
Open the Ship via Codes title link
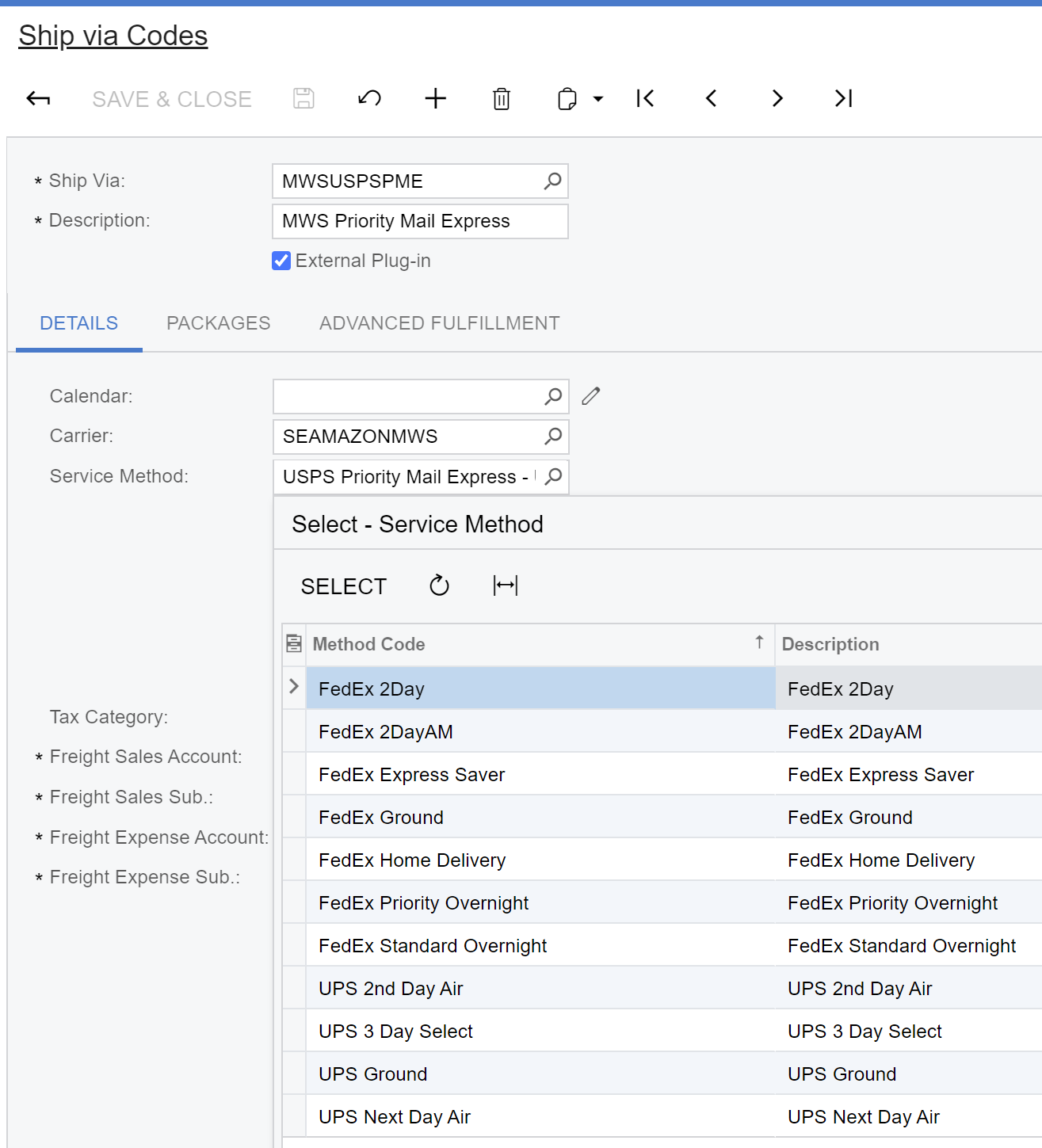[113, 36]
